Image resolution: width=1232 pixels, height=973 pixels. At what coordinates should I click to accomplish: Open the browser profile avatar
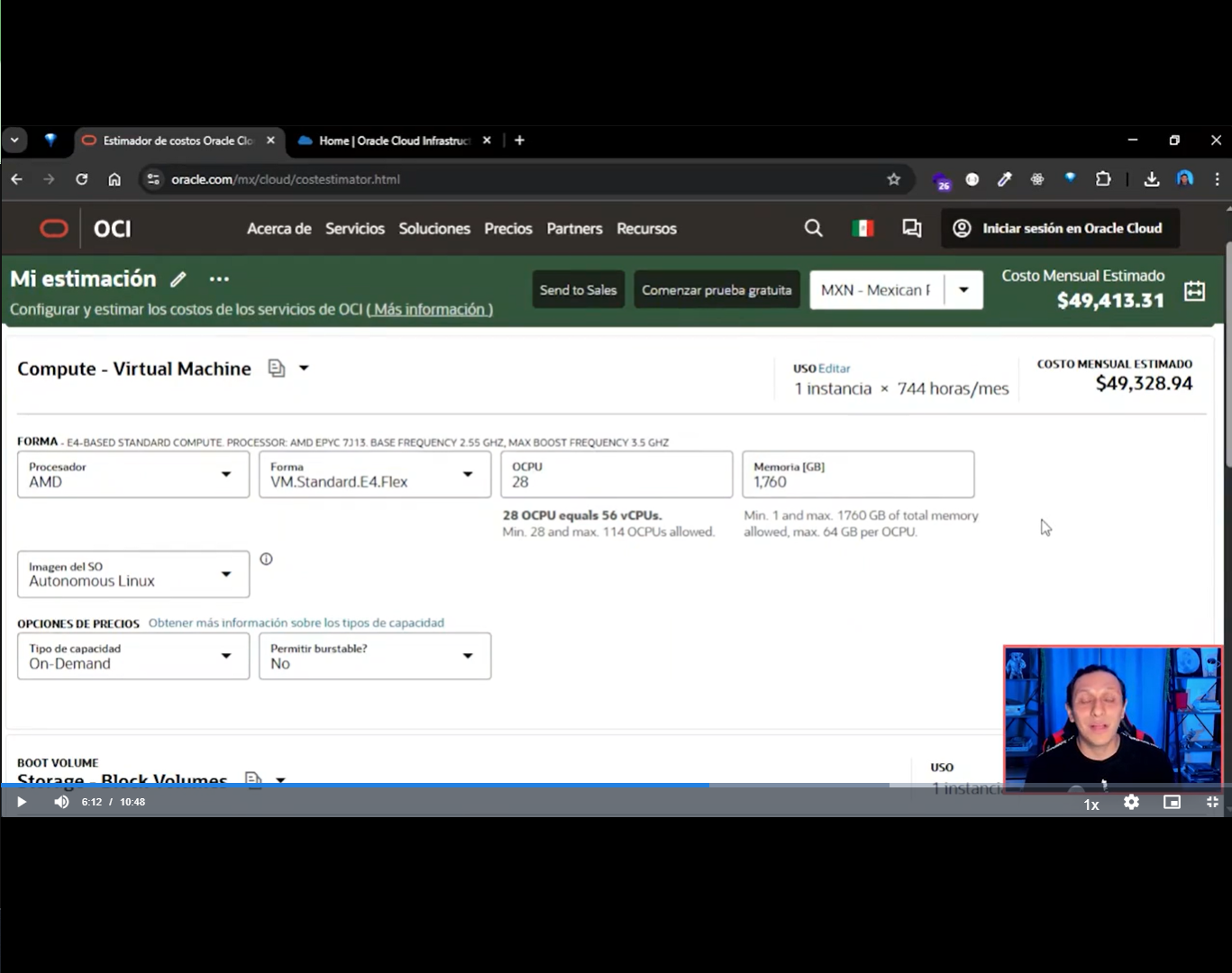tap(1185, 179)
